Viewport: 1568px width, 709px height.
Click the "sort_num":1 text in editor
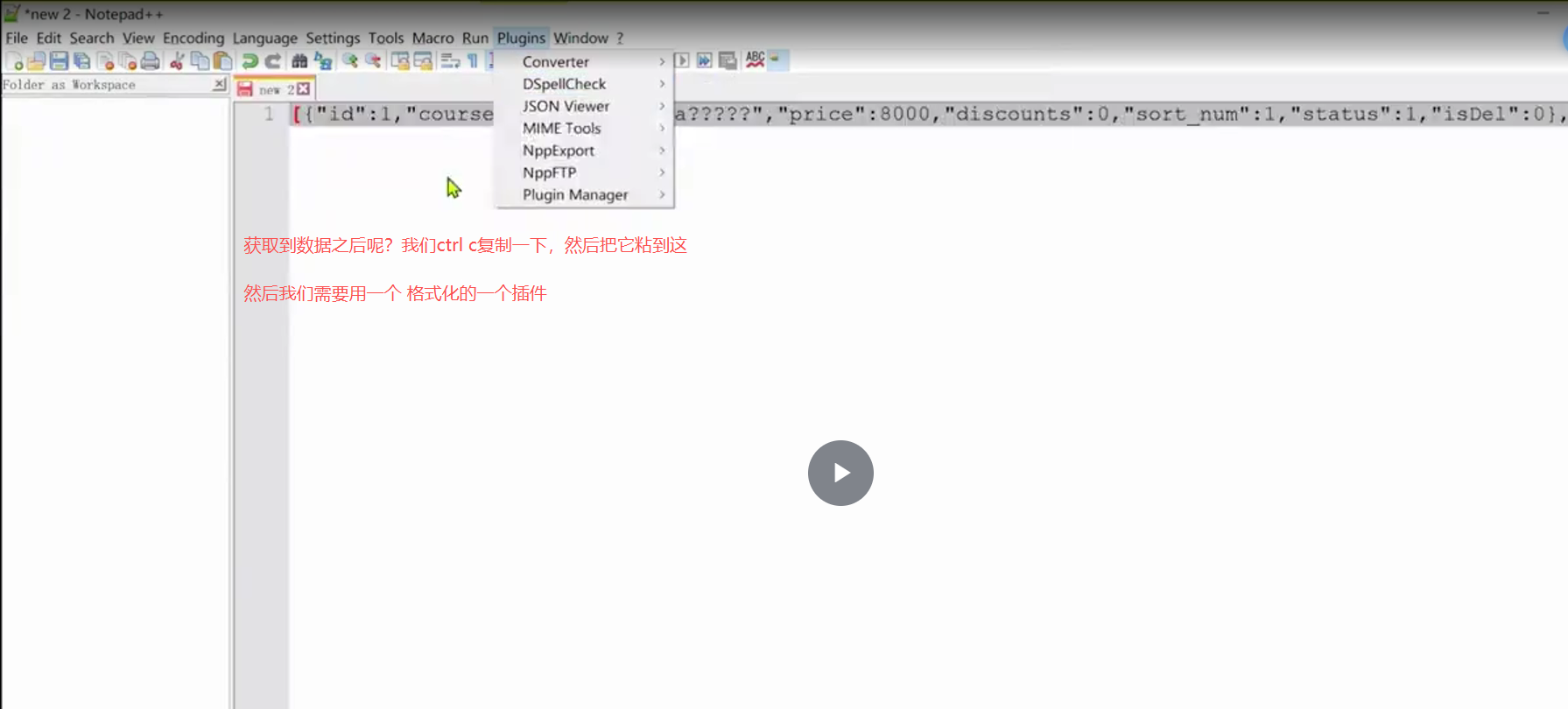[1202, 114]
